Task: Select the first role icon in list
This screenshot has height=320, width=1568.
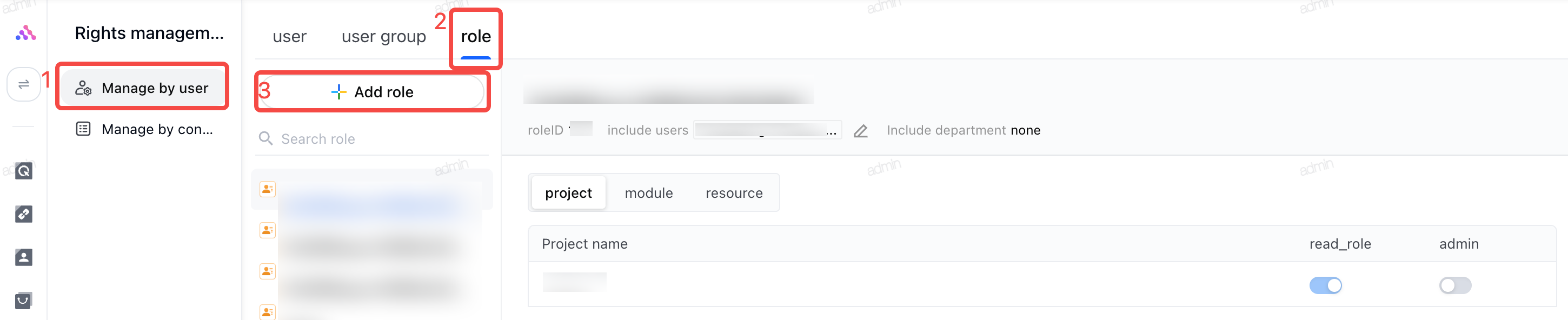Action: click(268, 189)
